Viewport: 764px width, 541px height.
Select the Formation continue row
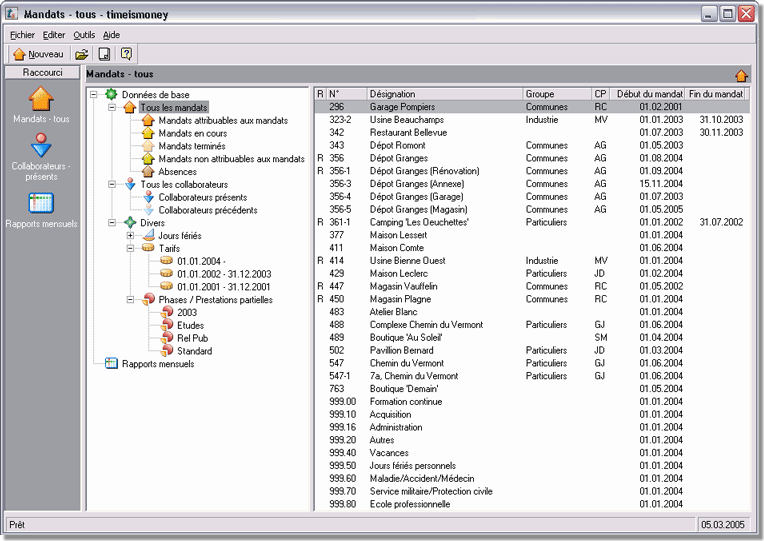click(x=532, y=402)
